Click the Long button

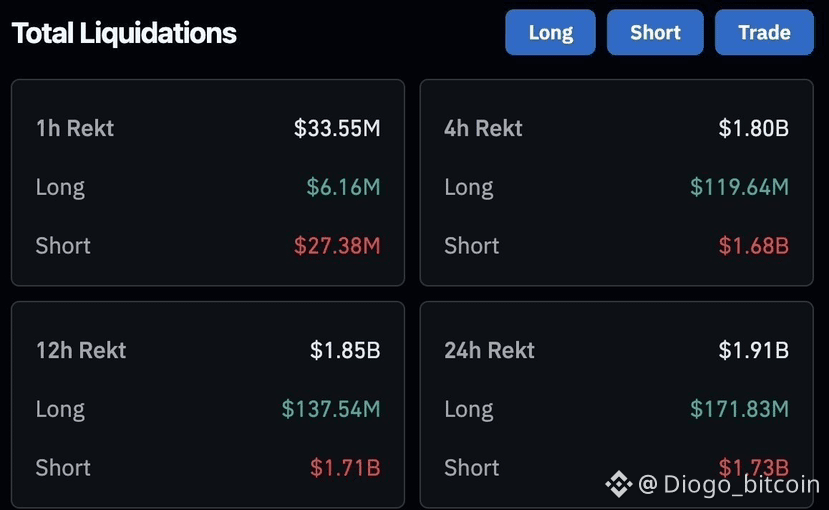(x=550, y=32)
